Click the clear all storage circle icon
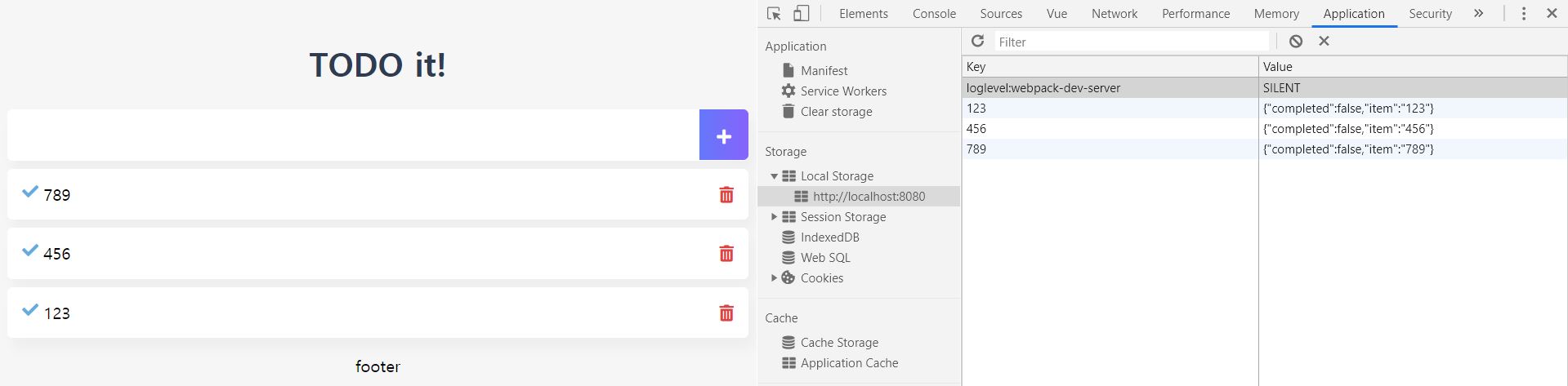Viewport: 1568px width, 386px height. point(1296,41)
